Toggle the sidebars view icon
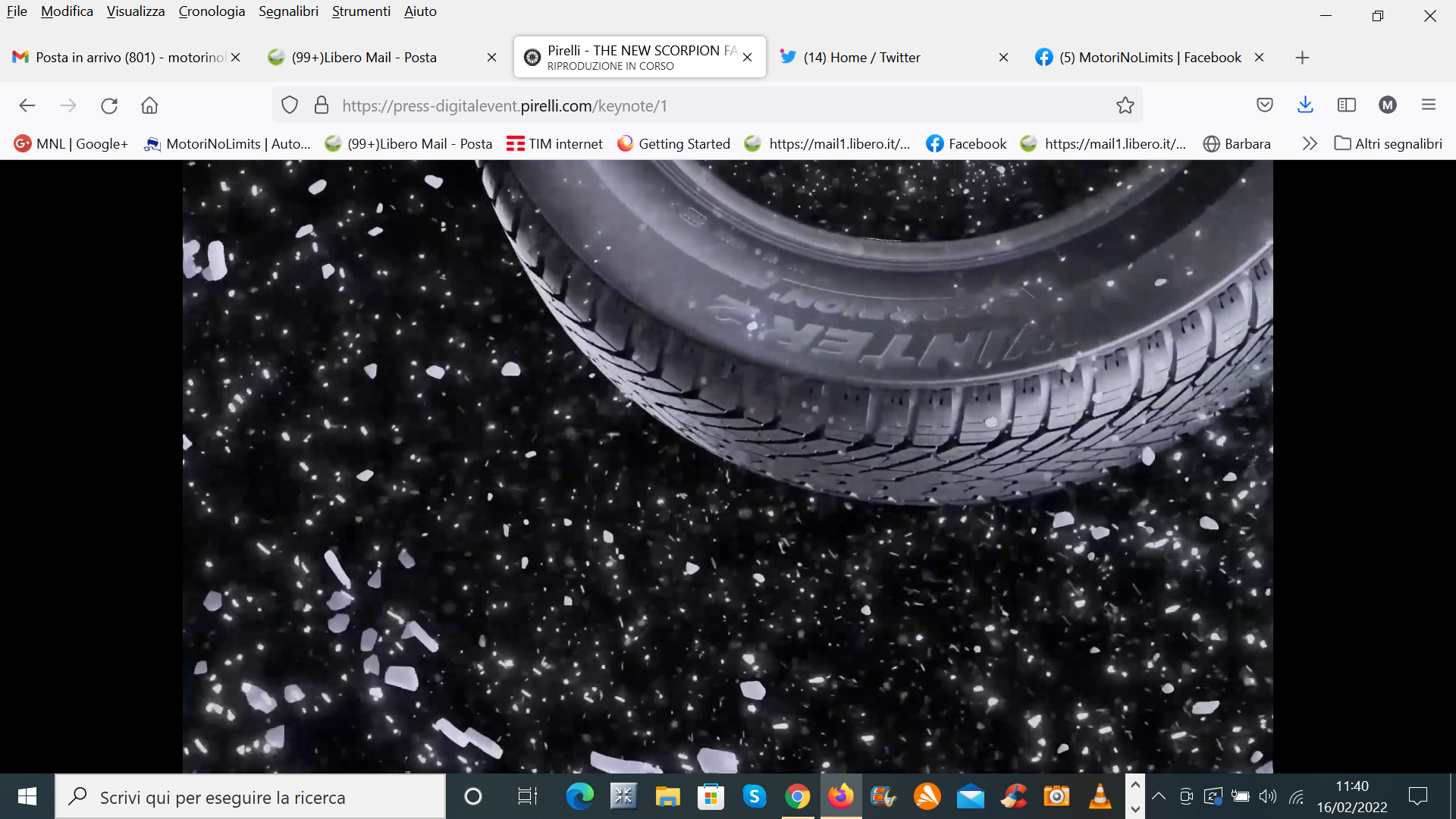The height and width of the screenshot is (819, 1456). (x=1347, y=105)
